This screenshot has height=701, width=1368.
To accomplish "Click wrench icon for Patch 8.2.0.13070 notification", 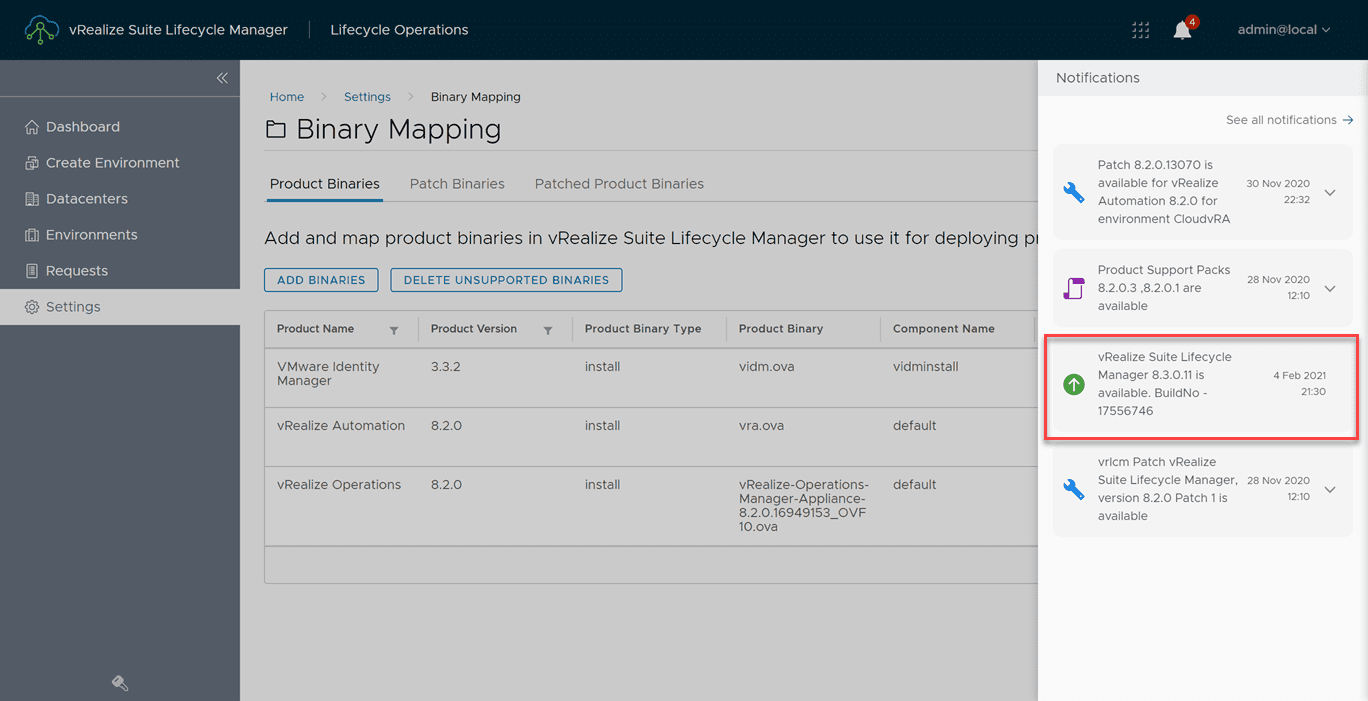I will click(1074, 192).
